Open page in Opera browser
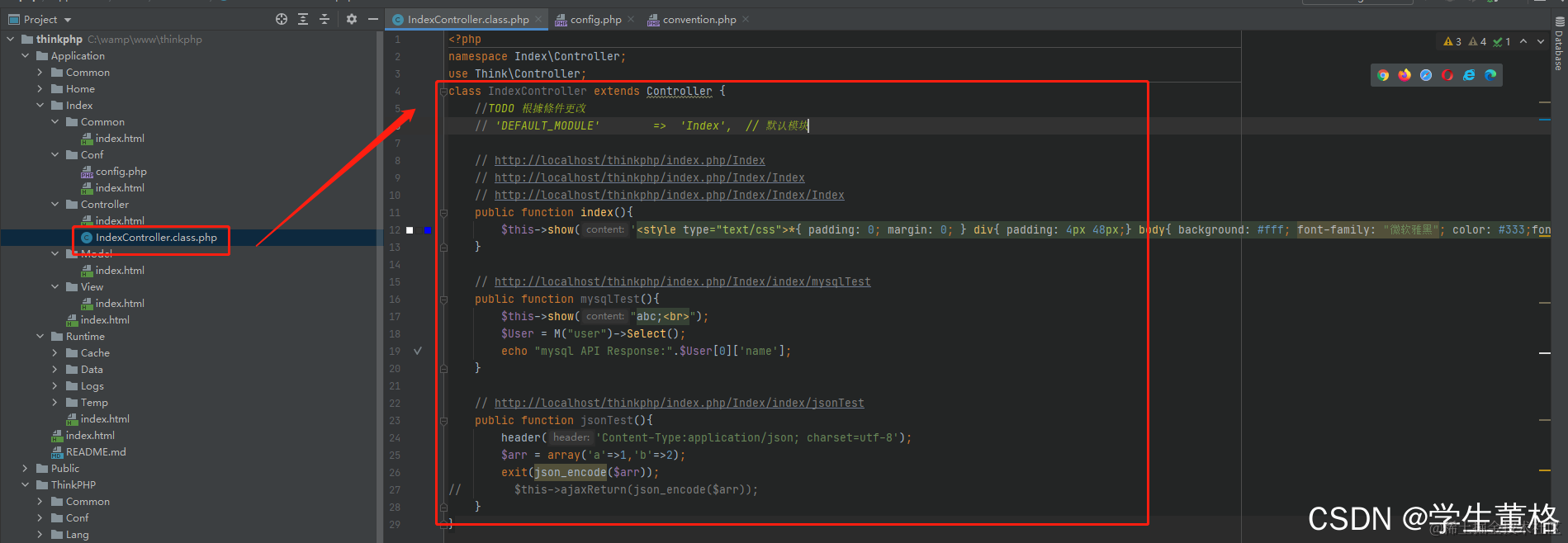The height and width of the screenshot is (543, 1568). [x=1447, y=75]
